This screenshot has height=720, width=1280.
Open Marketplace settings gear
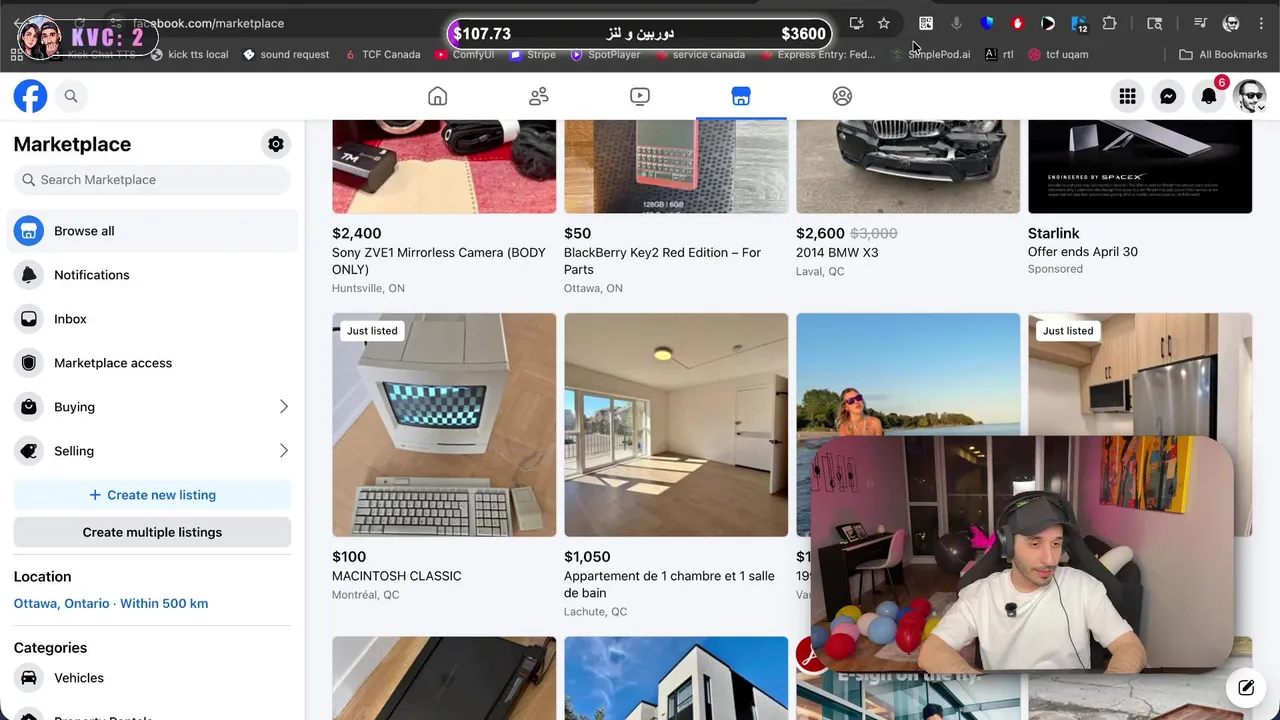pyautogui.click(x=276, y=144)
